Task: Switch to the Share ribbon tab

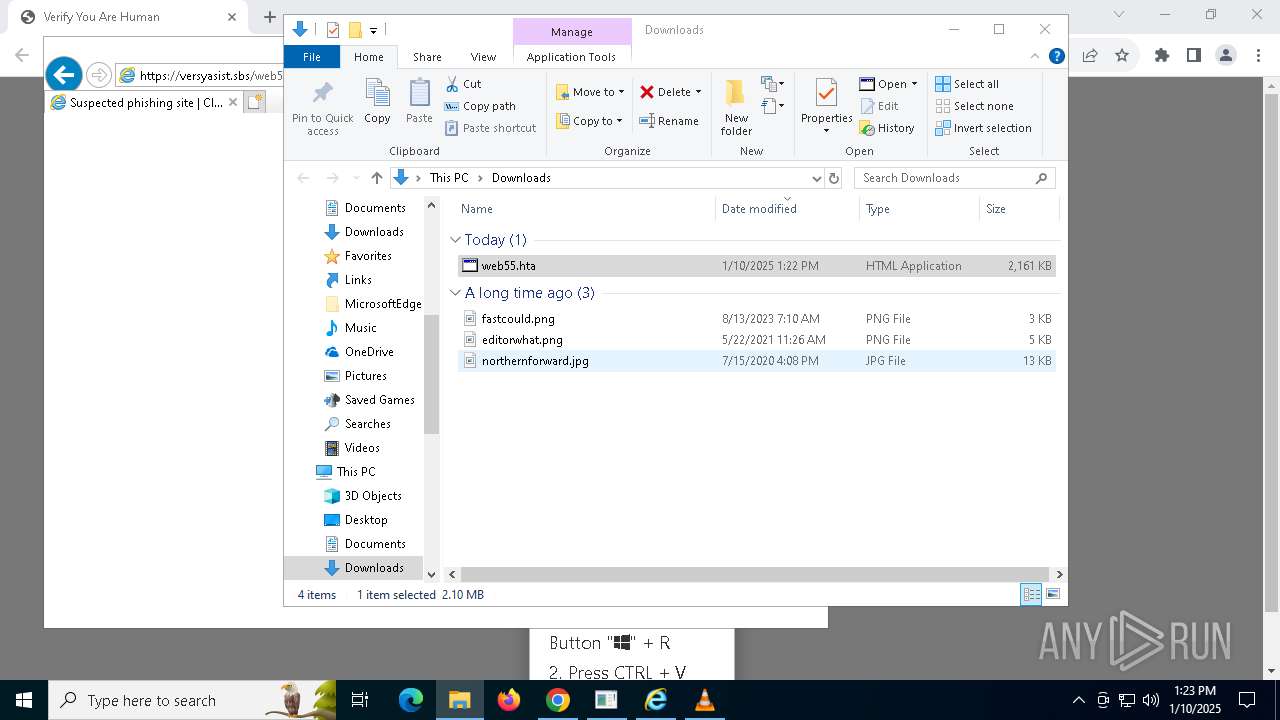Action: tap(427, 57)
